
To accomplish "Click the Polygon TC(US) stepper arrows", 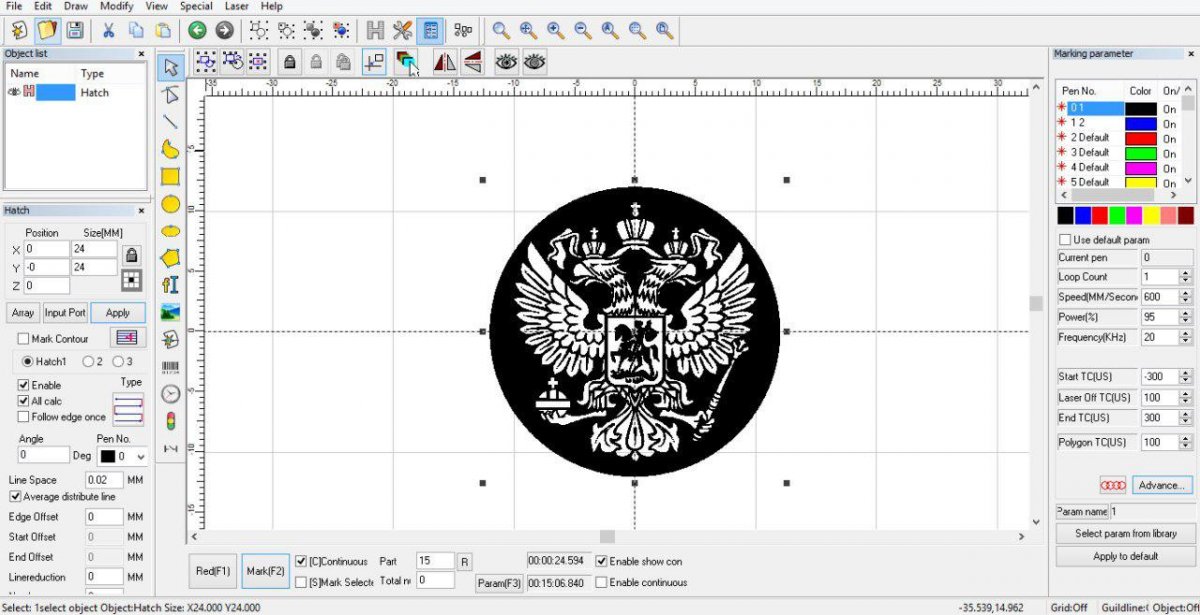I will (x=1186, y=442).
